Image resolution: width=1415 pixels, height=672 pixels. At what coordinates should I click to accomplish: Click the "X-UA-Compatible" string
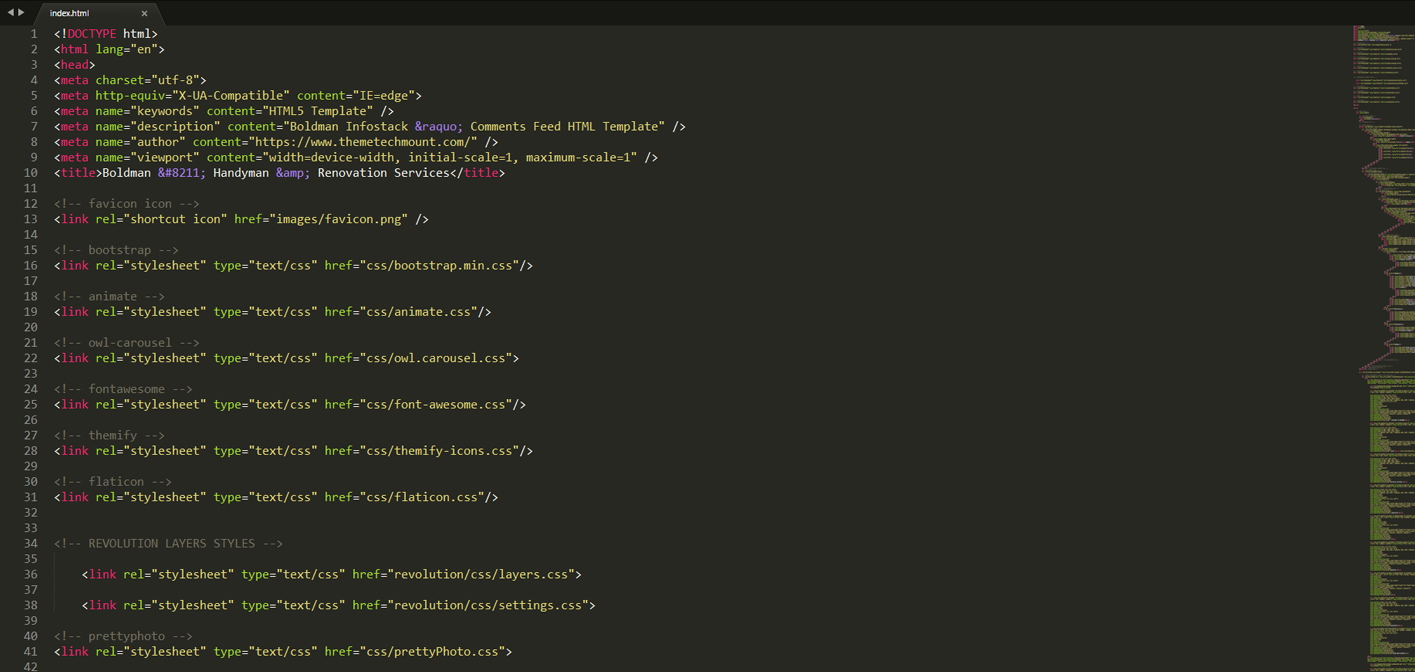tap(232, 96)
